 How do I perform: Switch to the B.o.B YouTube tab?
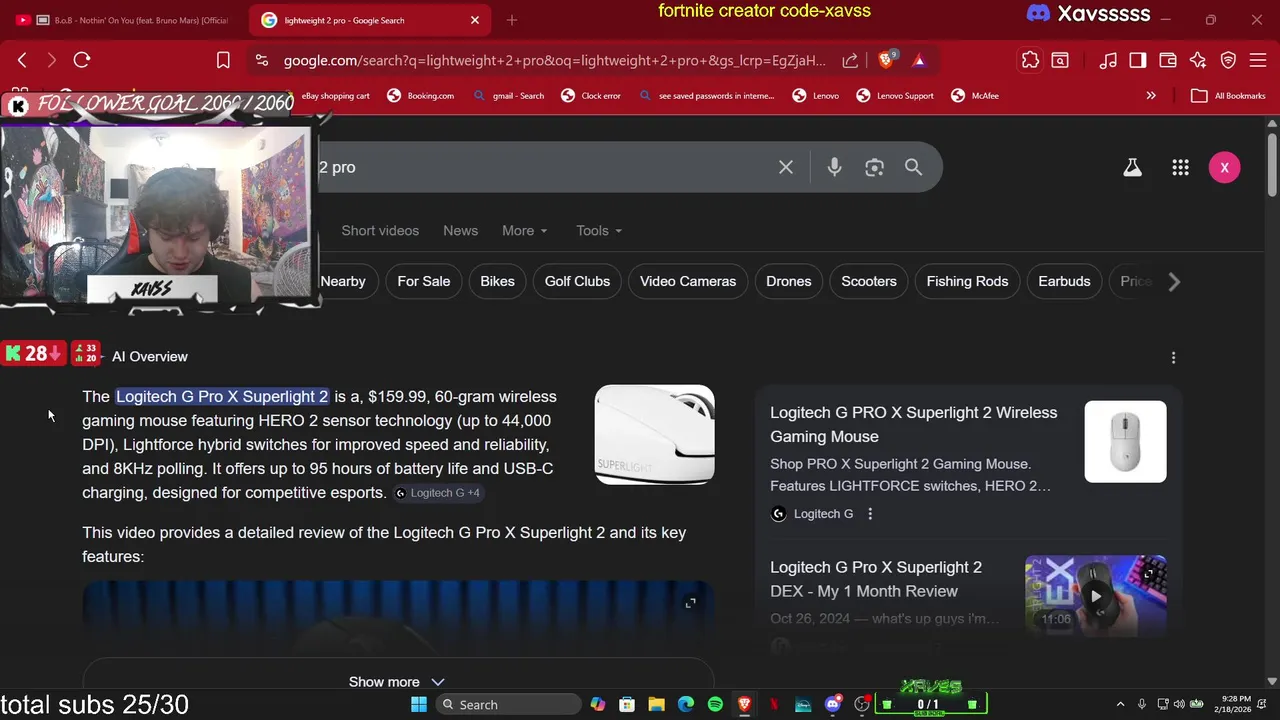tap(122, 20)
